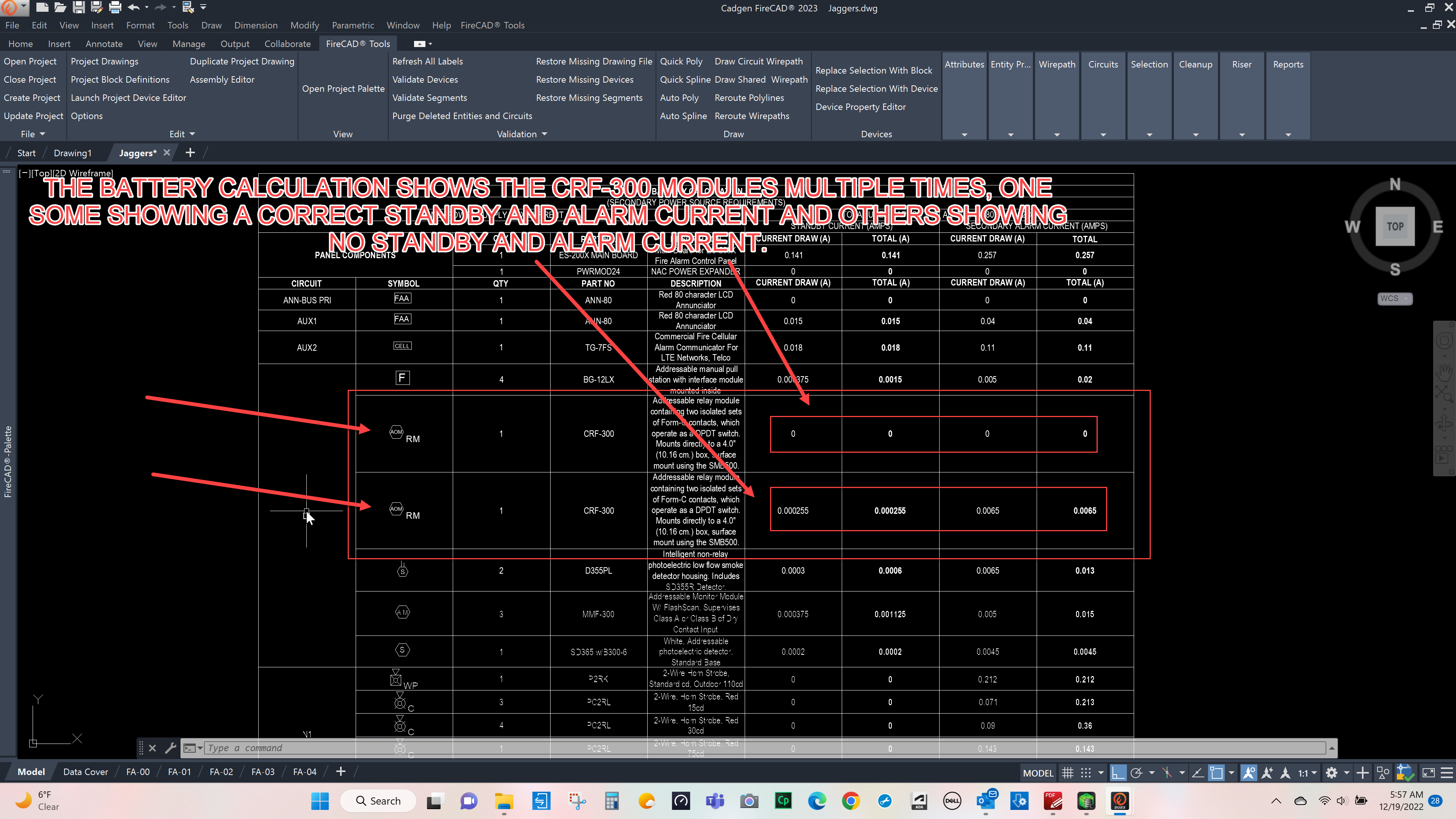Viewport: 1456px width, 819px height.
Task: Open the Dimension menu in menu bar
Action: coord(256,25)
